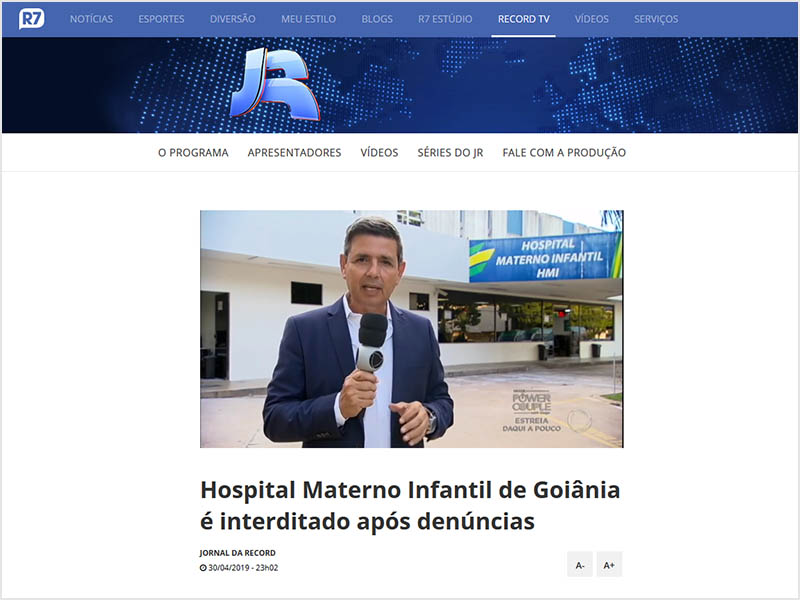
Task: Open Vídeos in the top navigation bar
Action: pos(591,19)
